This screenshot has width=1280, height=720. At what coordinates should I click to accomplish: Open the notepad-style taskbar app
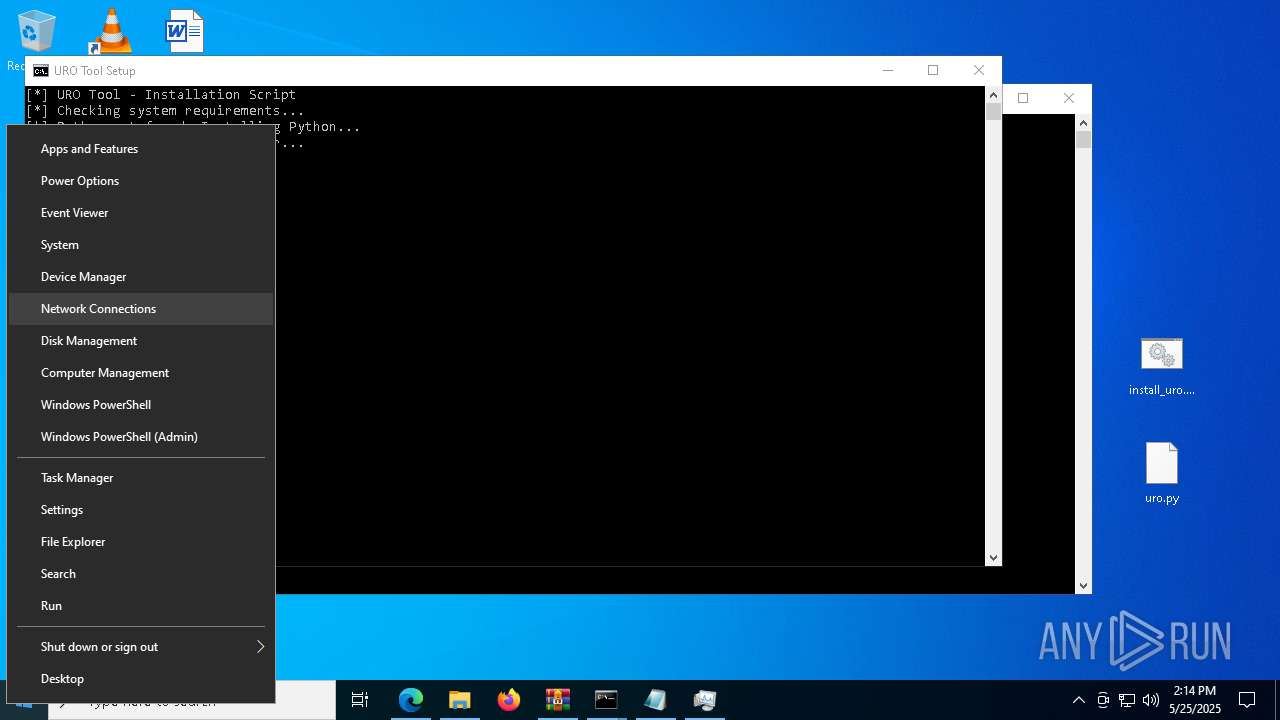pyautogui.click(x=656, y=700)
